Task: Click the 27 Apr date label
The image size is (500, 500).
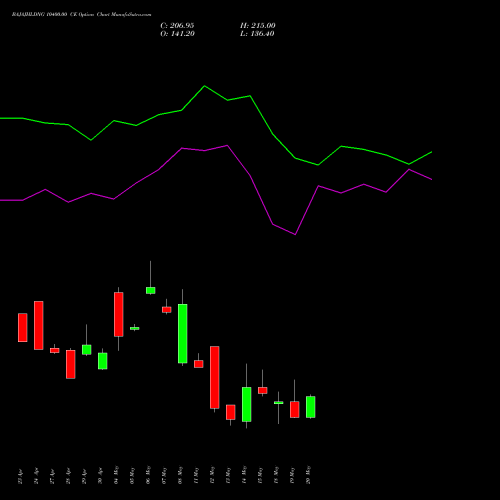Action: click(52, 477)
